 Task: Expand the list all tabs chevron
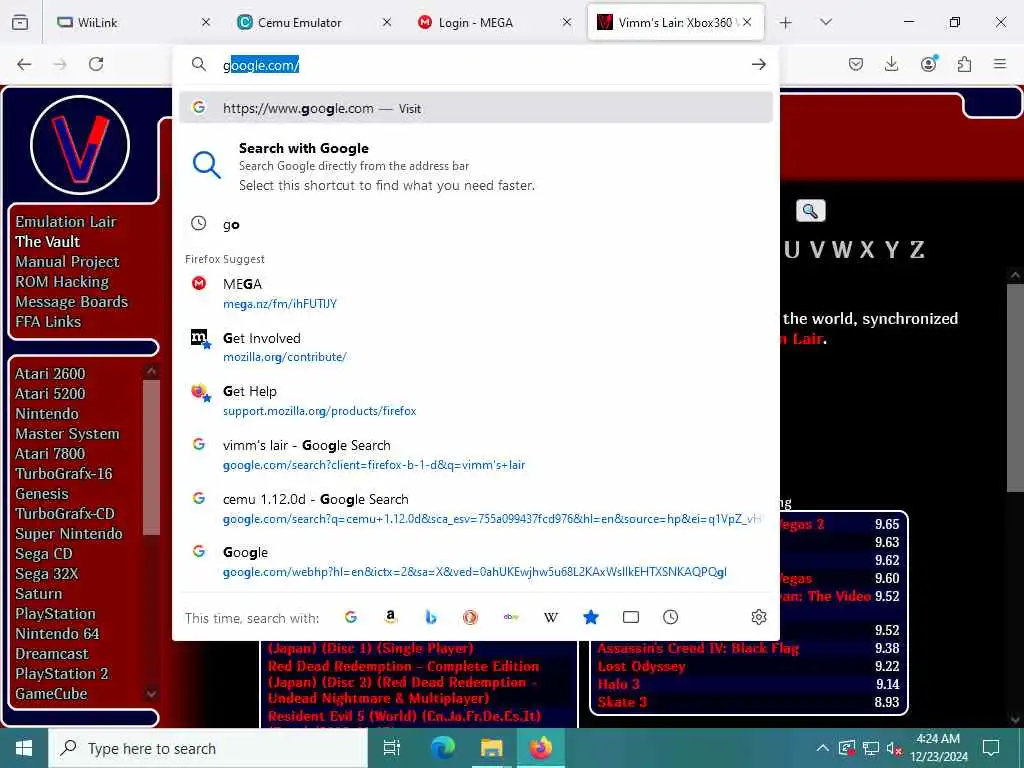pyautogui.click(x=825, y=22)
